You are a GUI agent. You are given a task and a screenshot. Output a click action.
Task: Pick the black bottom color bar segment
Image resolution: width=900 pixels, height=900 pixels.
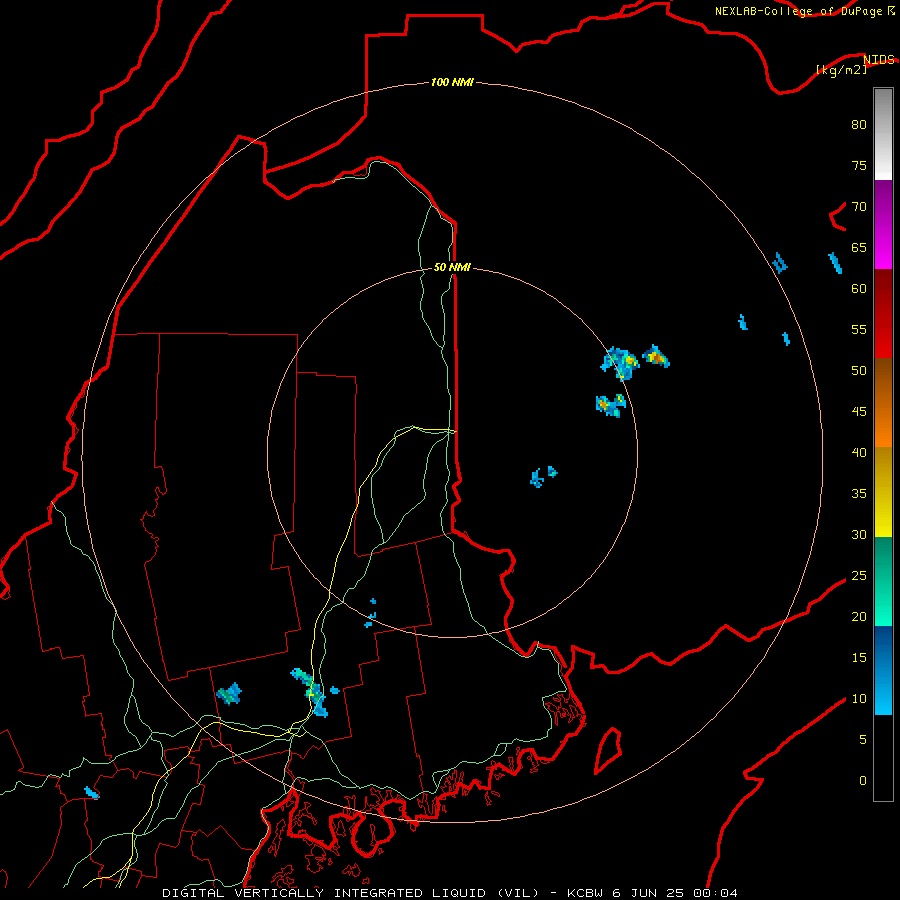coord(883,758)
